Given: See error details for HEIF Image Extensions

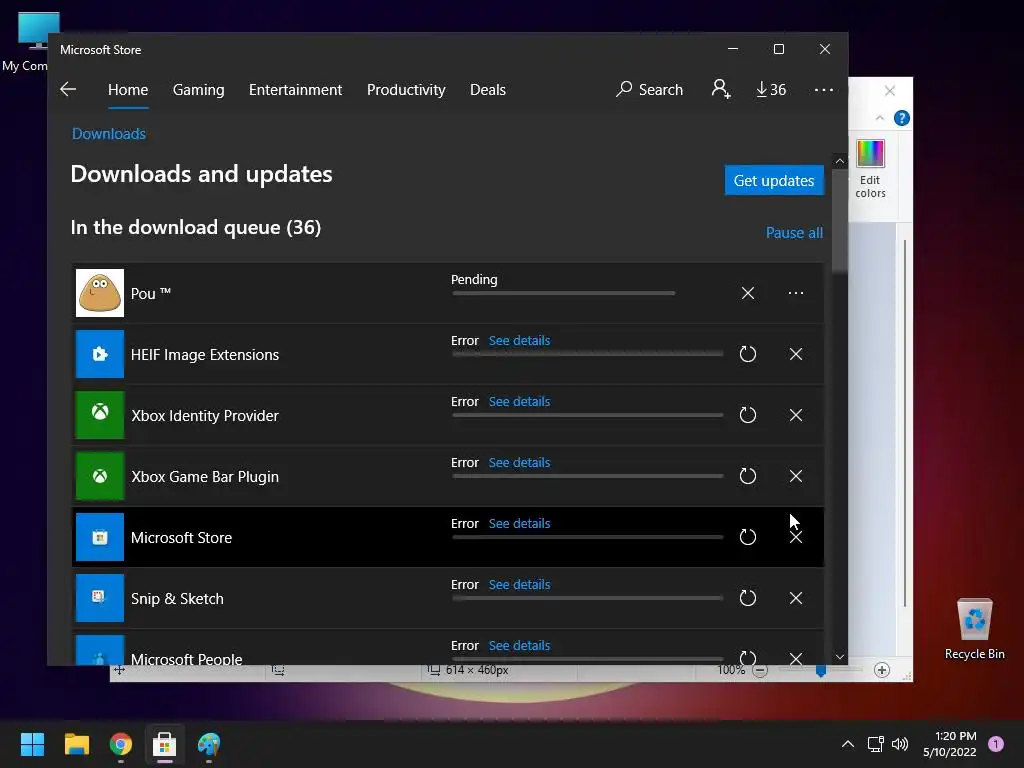Looking at the screenshot, I should [519, 340].
